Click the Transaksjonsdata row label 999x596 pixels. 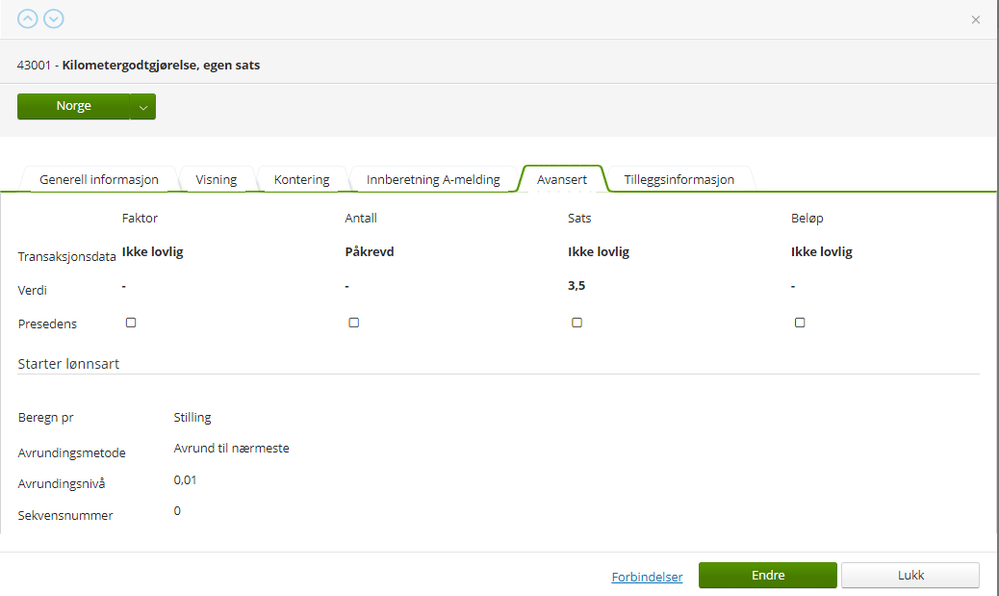point(67,257)
